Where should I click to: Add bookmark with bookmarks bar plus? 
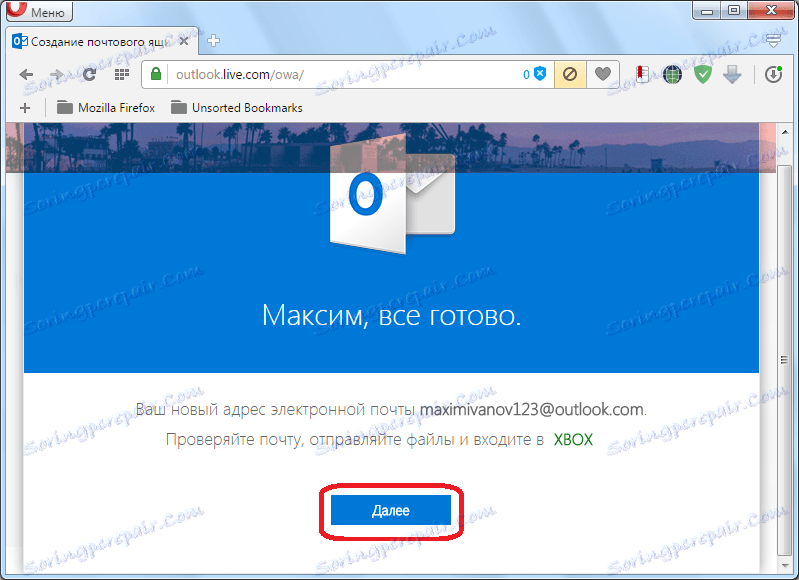25,108
